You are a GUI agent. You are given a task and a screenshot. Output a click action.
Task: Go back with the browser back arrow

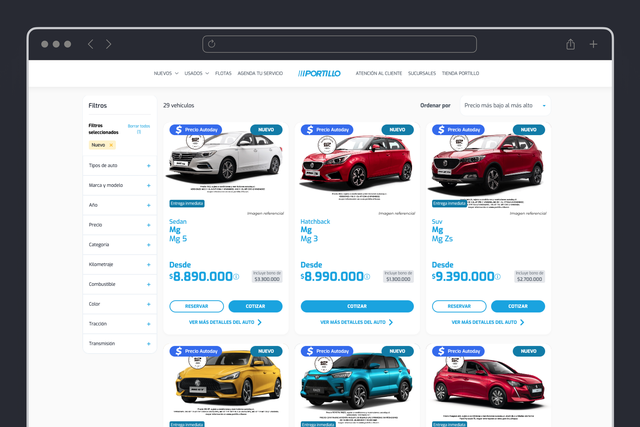pyautogui.click(x=91, y=44)
